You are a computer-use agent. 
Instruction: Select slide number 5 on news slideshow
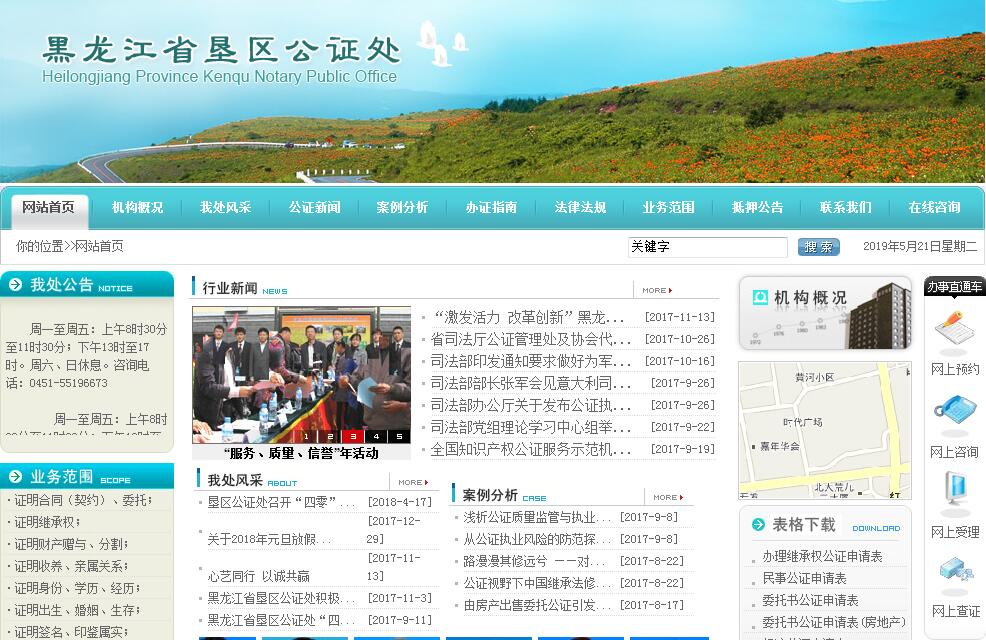[x=399, y=436]
